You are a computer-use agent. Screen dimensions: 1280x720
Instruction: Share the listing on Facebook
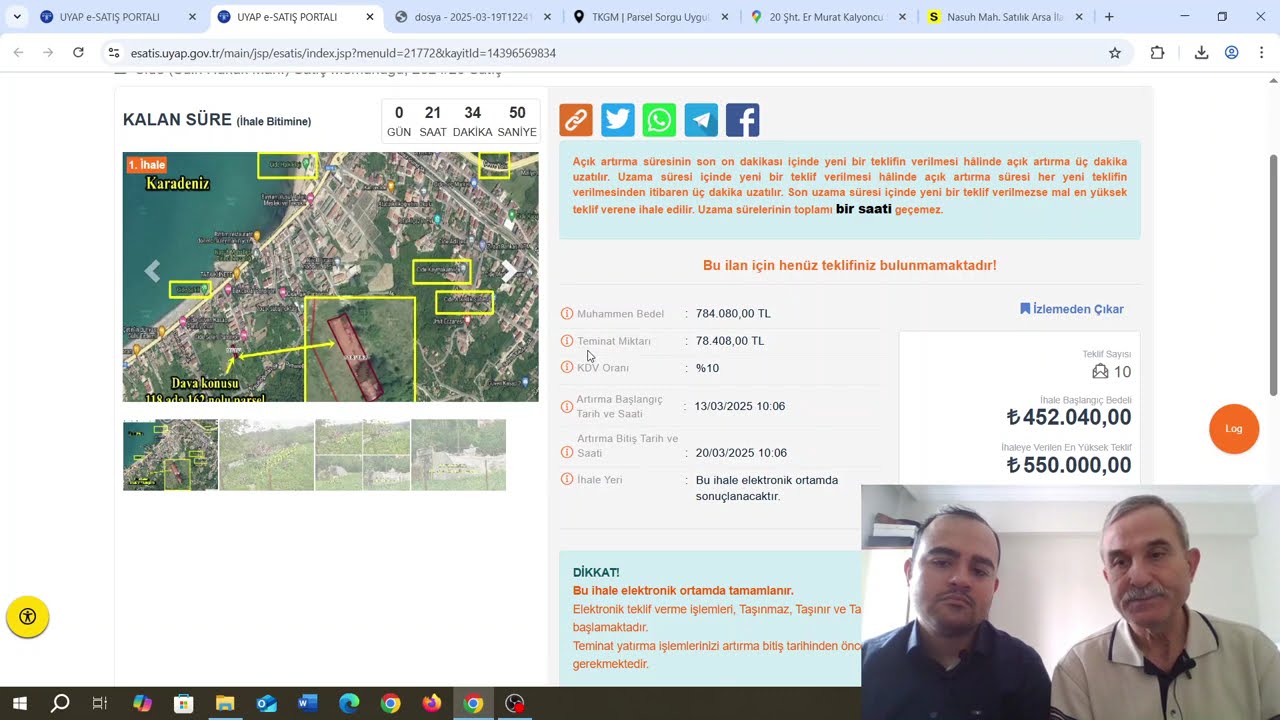point(742,120)
